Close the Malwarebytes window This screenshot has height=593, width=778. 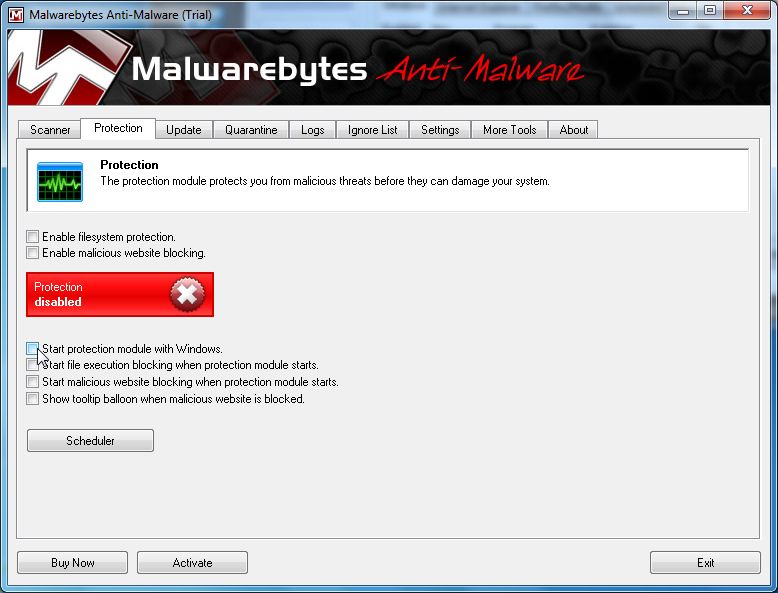(x=747, y=10)
